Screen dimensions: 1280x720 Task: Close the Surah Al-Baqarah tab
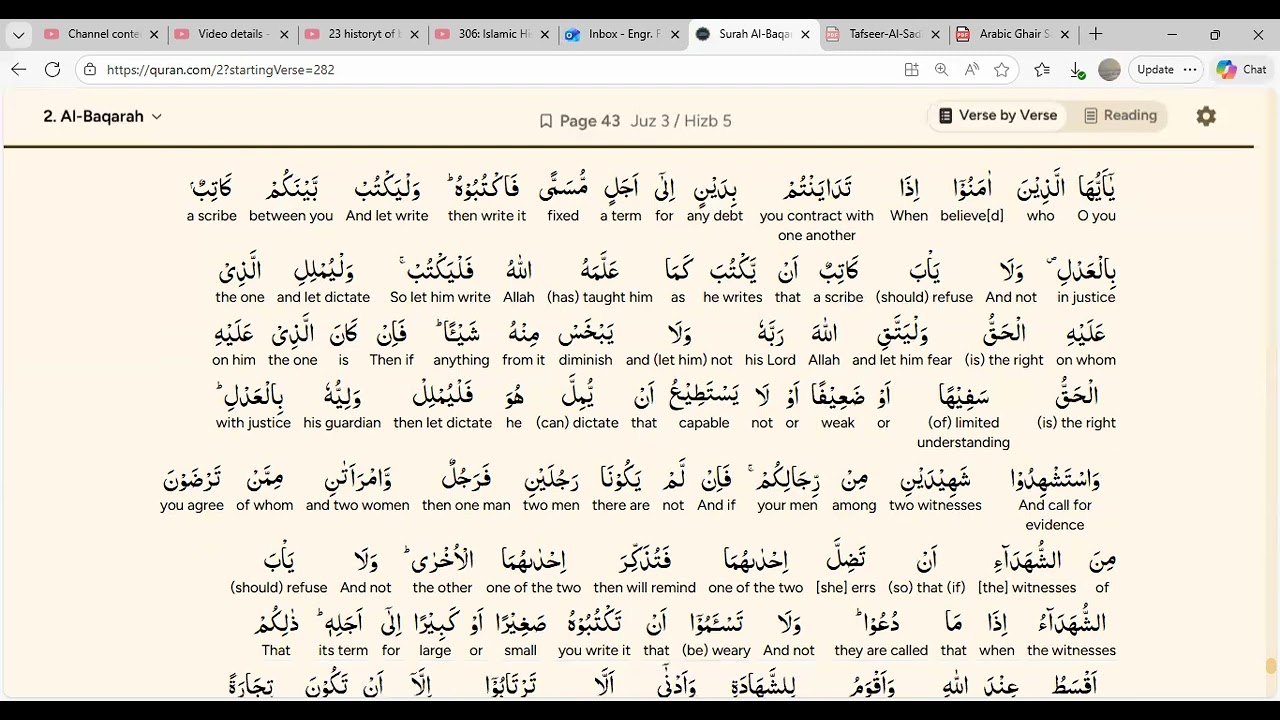[805, 34]
